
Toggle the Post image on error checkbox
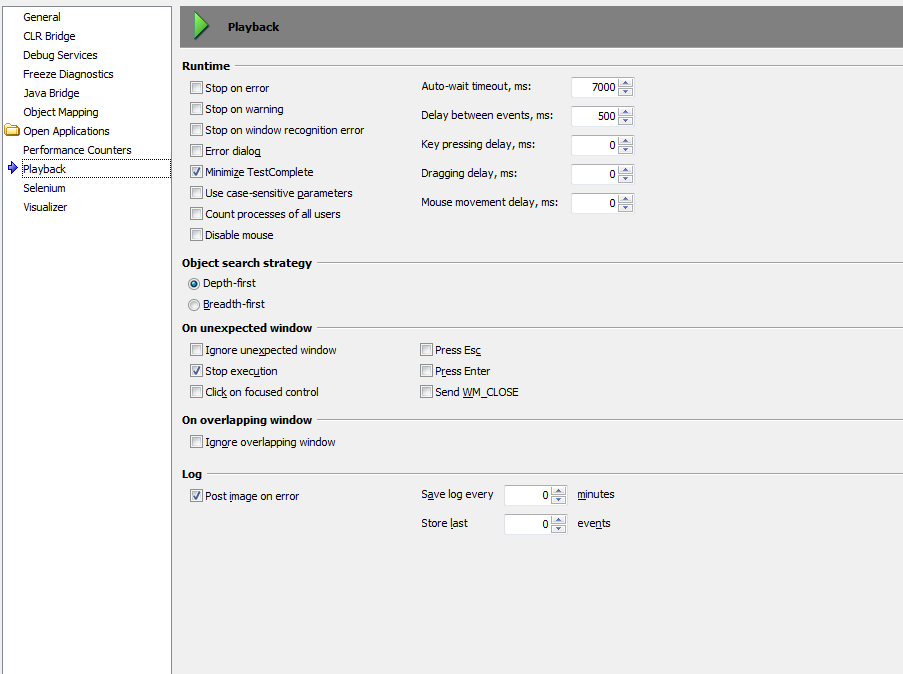tap(196, 496)
